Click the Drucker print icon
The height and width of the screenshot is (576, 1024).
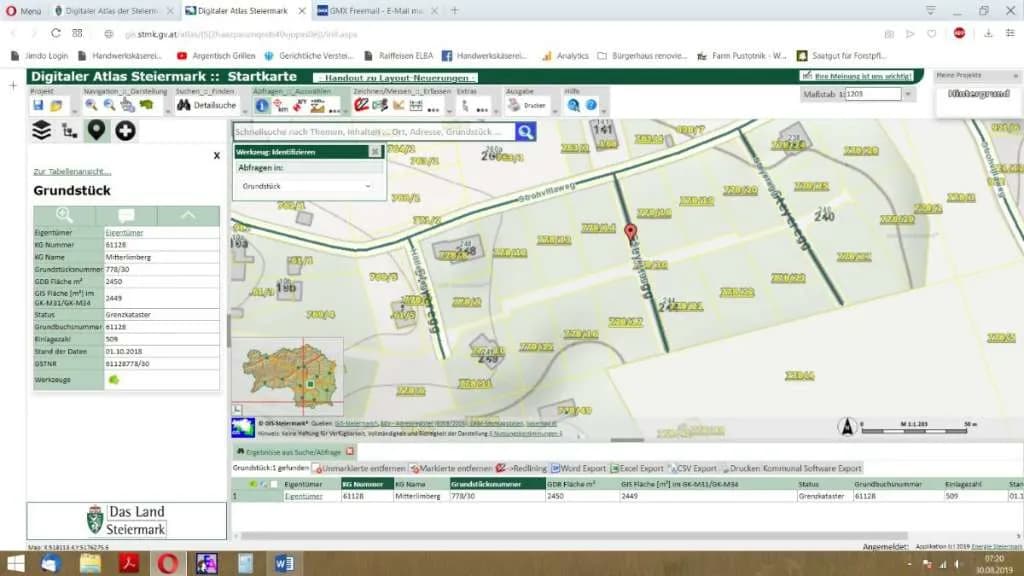point(527,104)
